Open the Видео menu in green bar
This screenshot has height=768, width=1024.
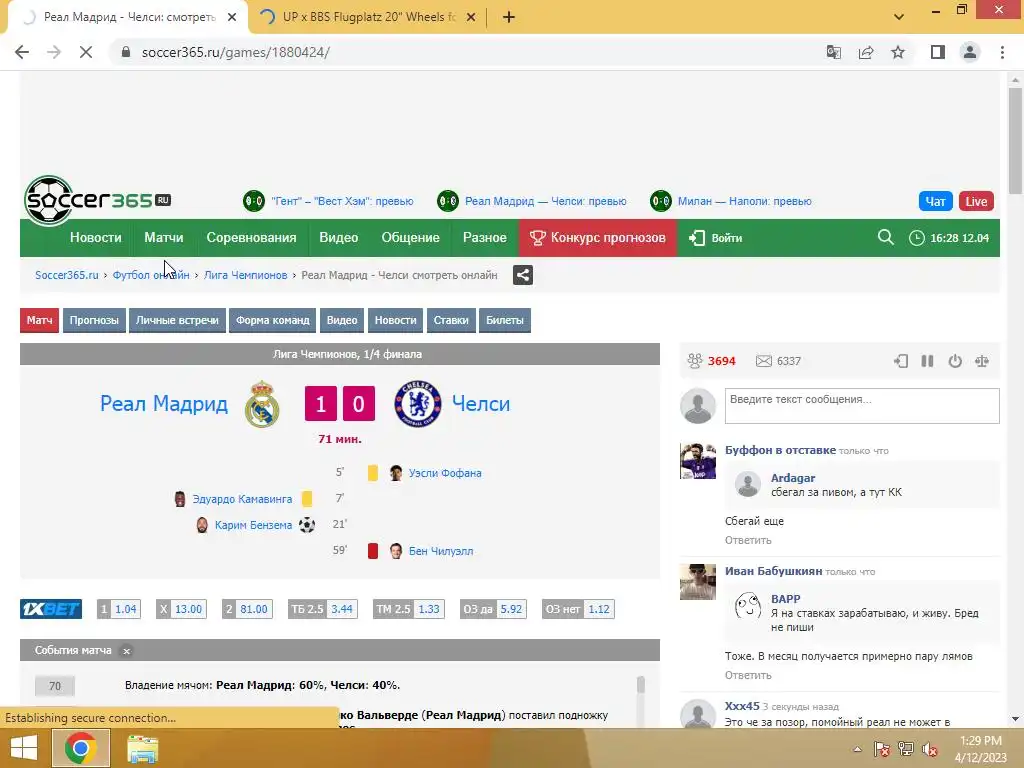tap(338, 238)
